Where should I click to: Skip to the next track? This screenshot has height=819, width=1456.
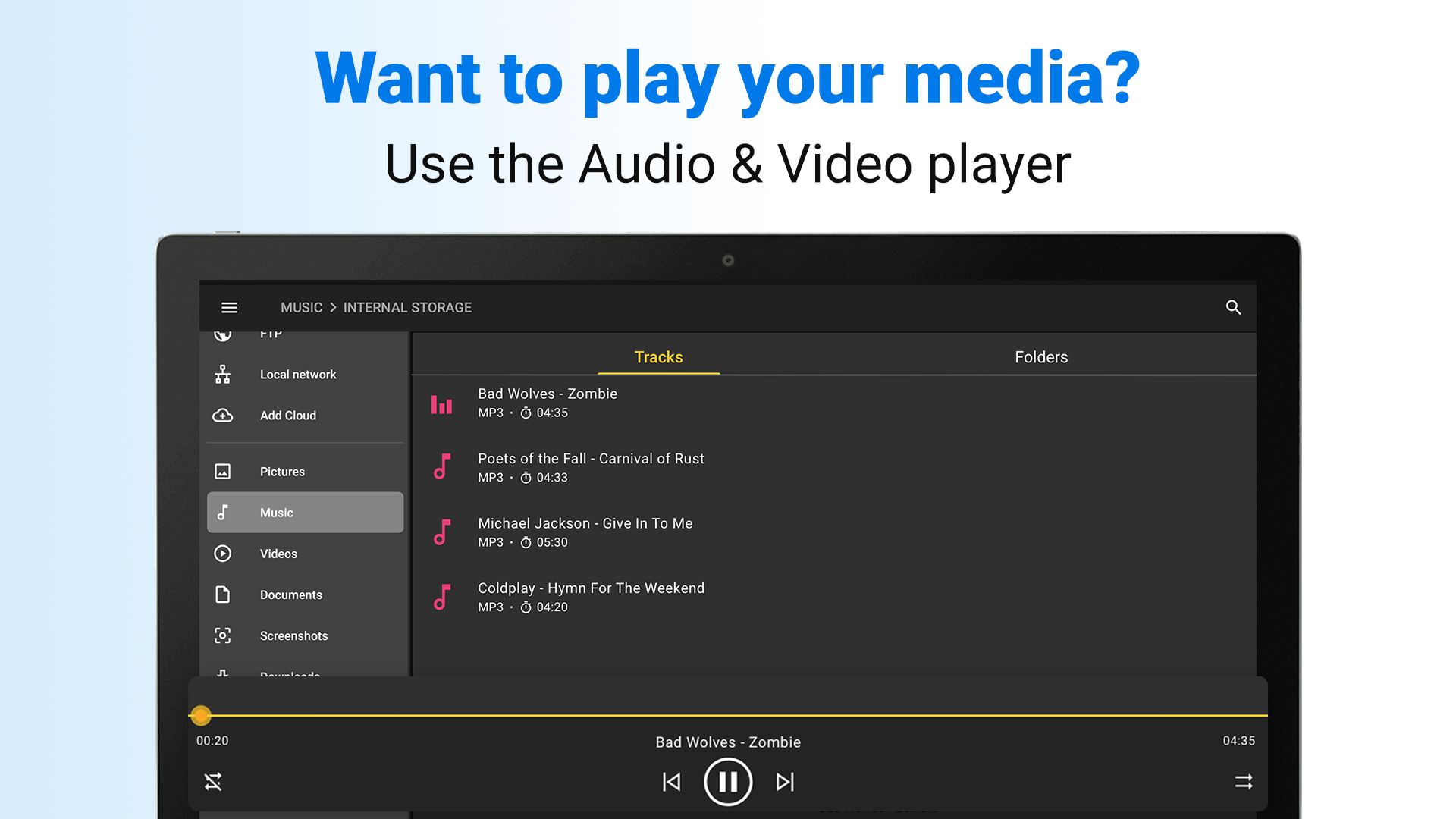(x=785, y=782)
